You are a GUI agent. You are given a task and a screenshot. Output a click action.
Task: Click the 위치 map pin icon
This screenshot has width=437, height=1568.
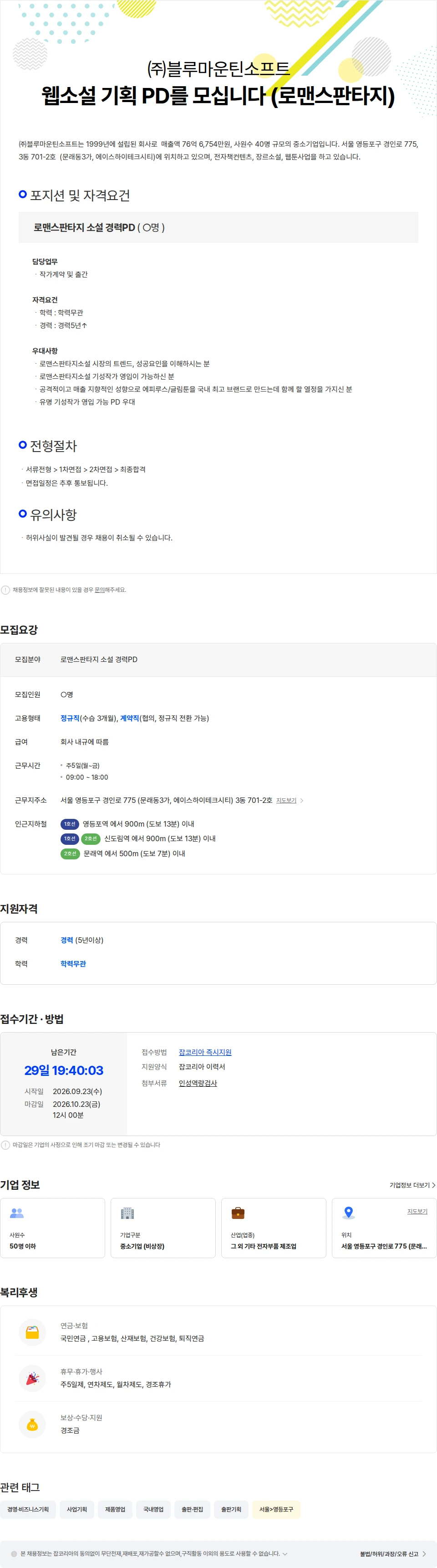(348, 1213)
